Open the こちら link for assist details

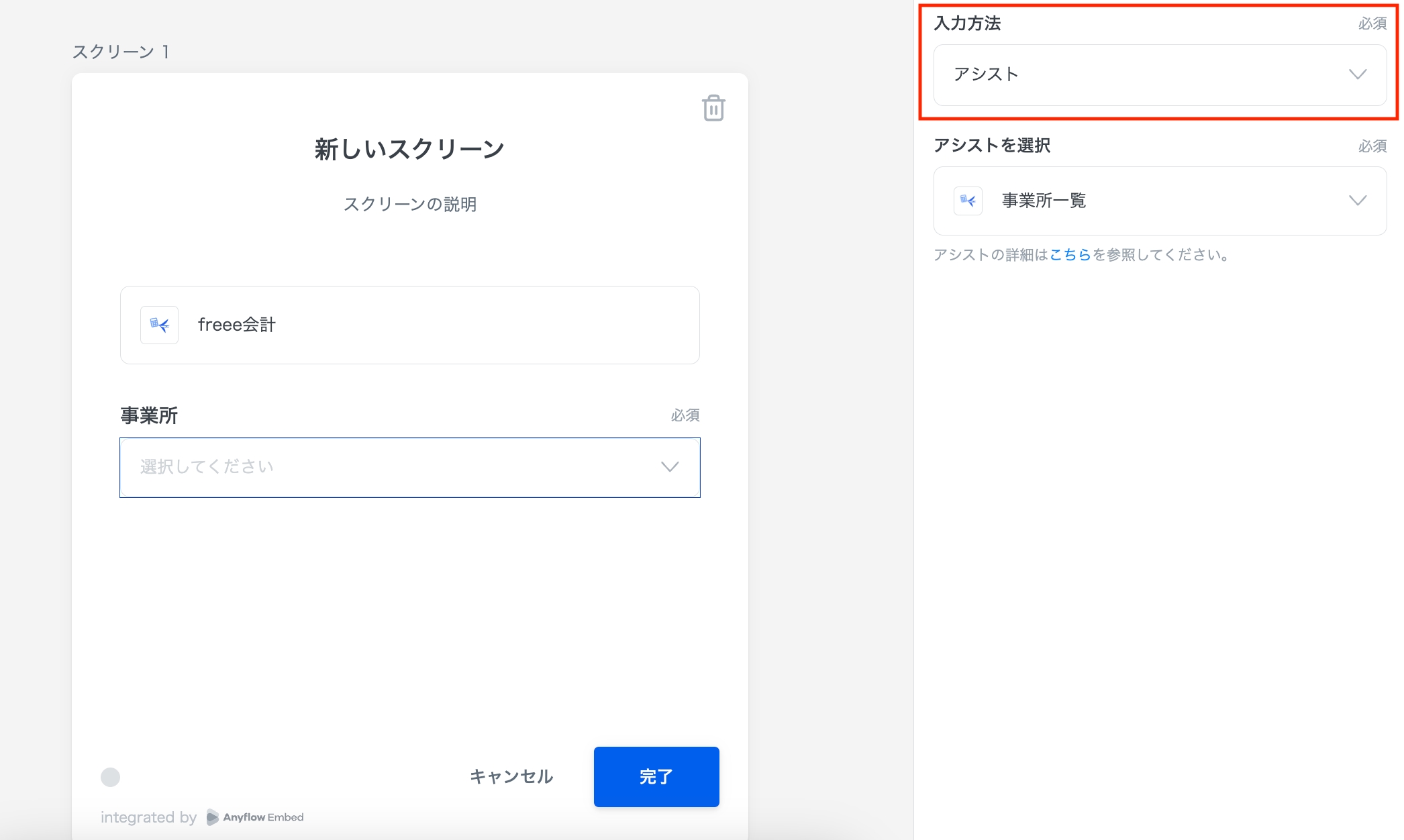pyautogui.click(x=1070, y=255)
